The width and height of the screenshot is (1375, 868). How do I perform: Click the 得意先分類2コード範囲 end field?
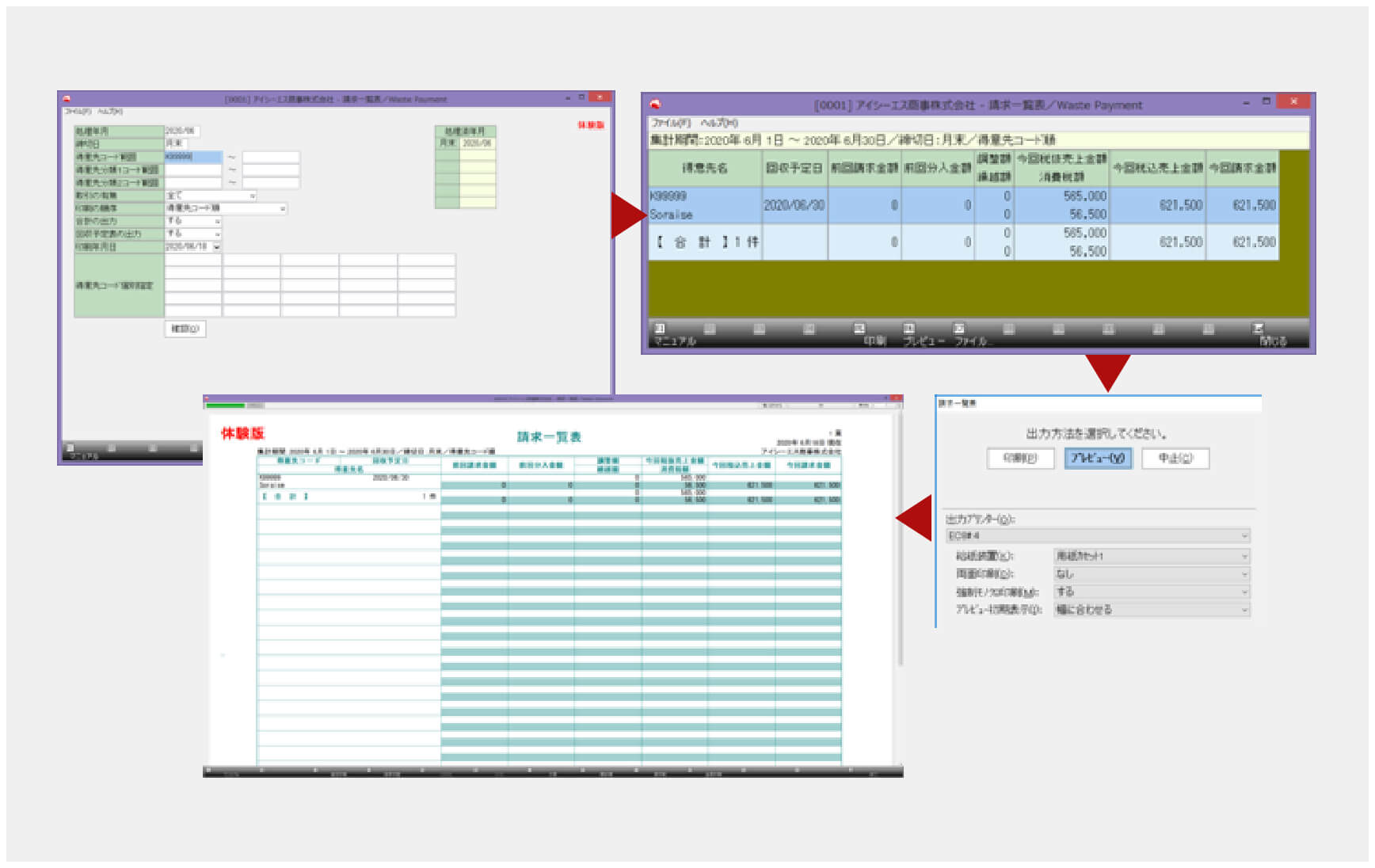(x=271, y=182)
